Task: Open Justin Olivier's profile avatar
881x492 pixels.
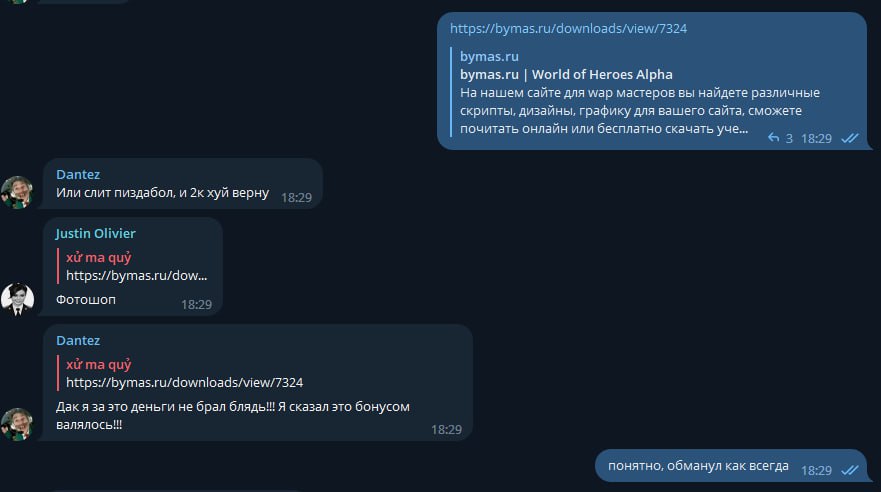Action: tap(17, 299)
